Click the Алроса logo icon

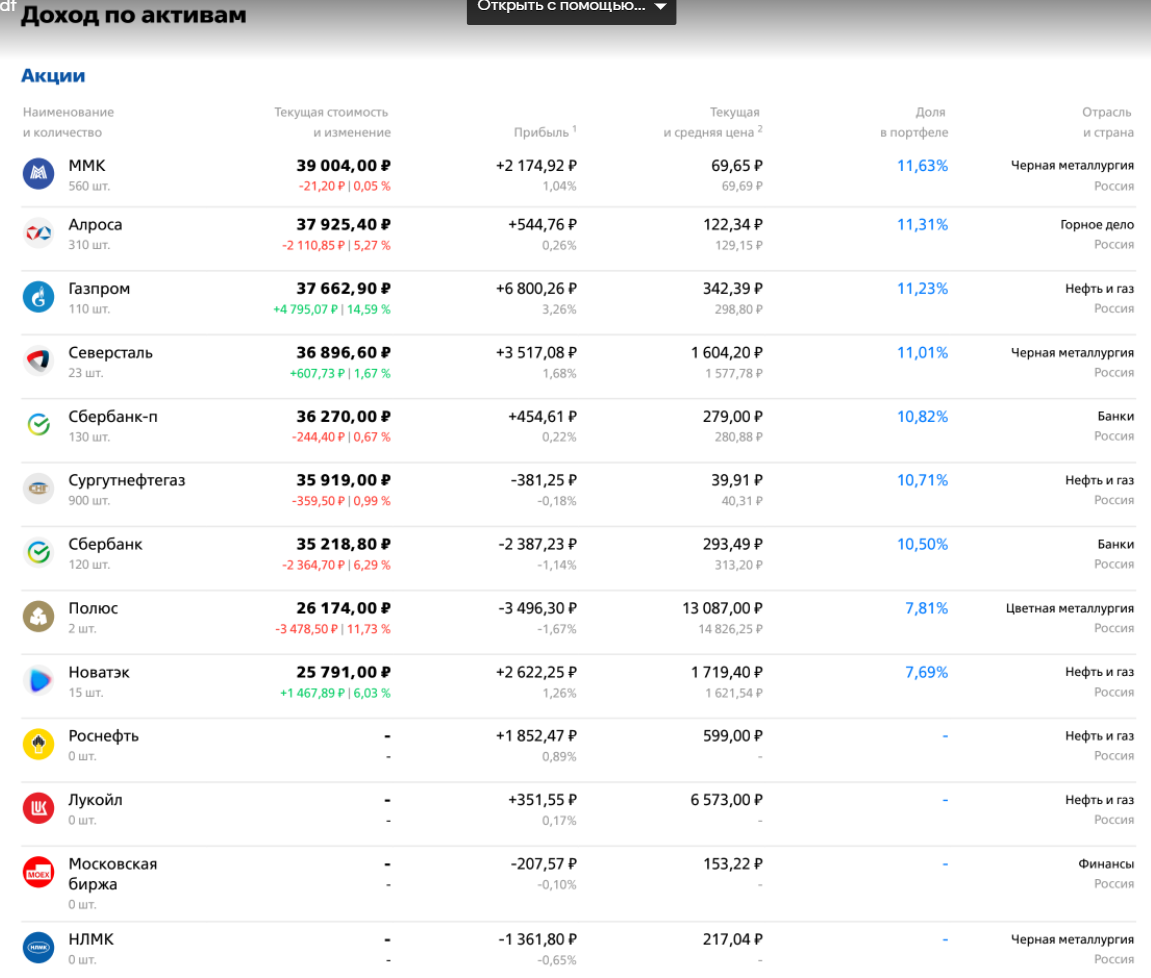[38, 233]
